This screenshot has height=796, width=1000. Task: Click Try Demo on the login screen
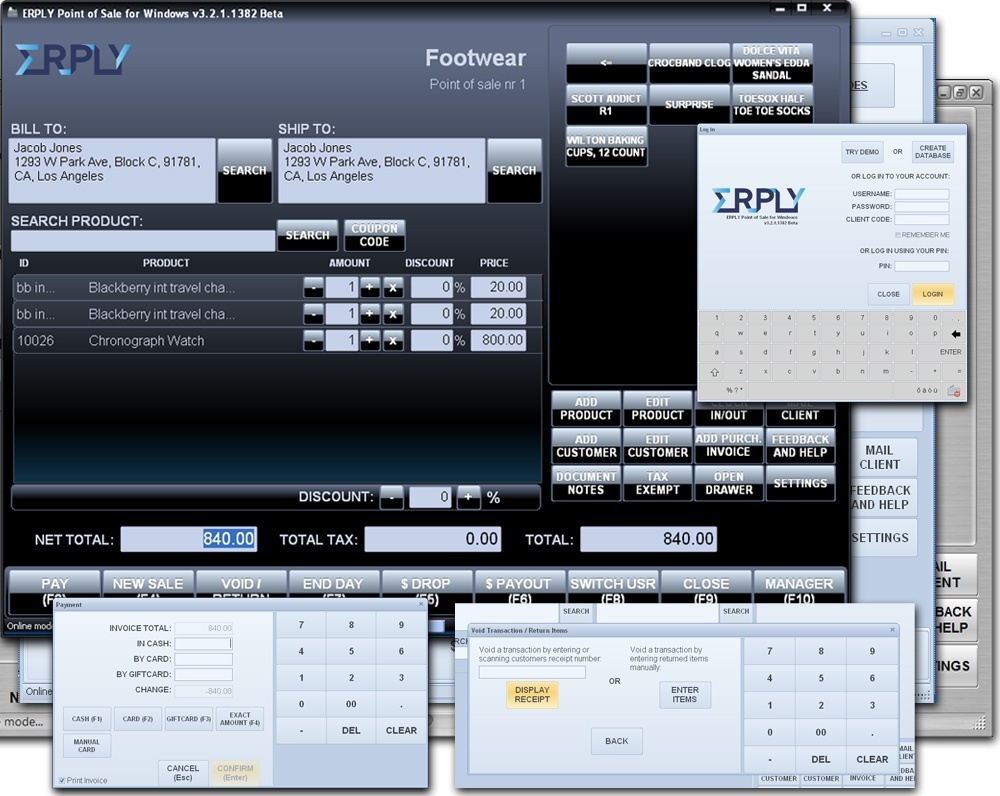pos(862,151)
